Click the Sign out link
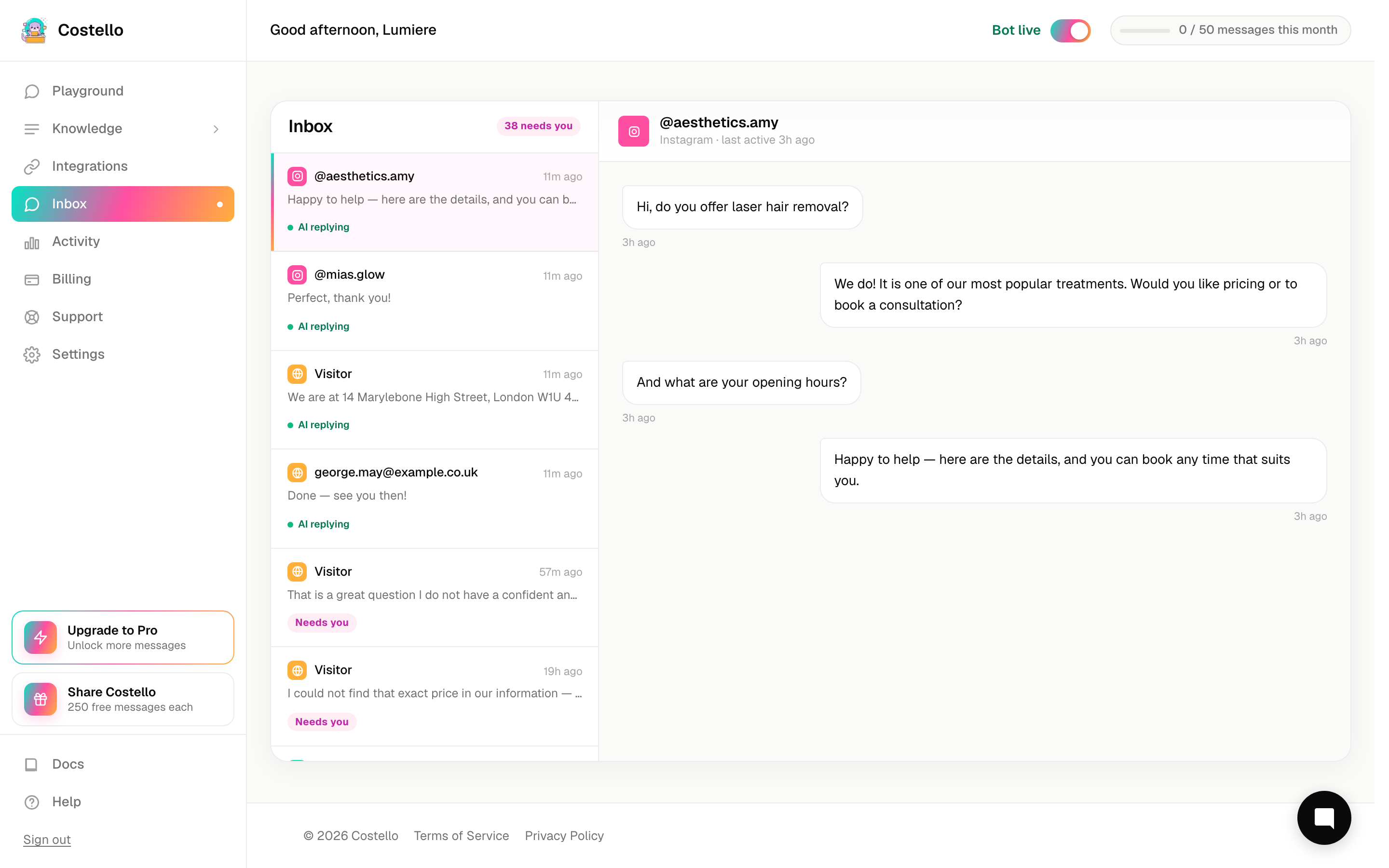Viewport: 1389px width, 868px height. [x=47, y=839]
